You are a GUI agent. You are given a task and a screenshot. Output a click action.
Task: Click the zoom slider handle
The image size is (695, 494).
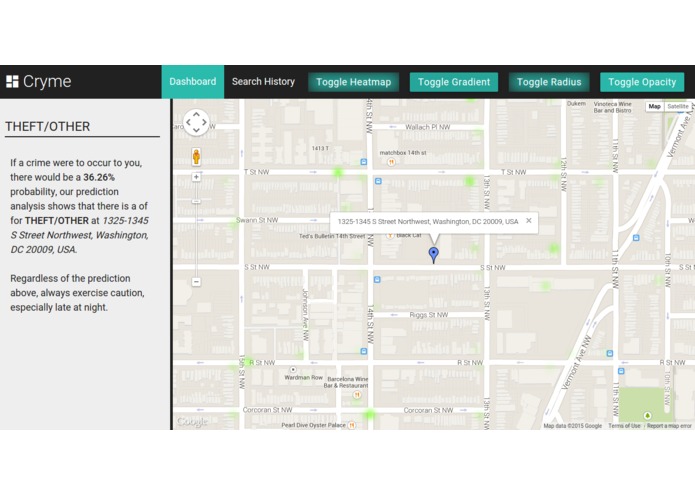196,202
